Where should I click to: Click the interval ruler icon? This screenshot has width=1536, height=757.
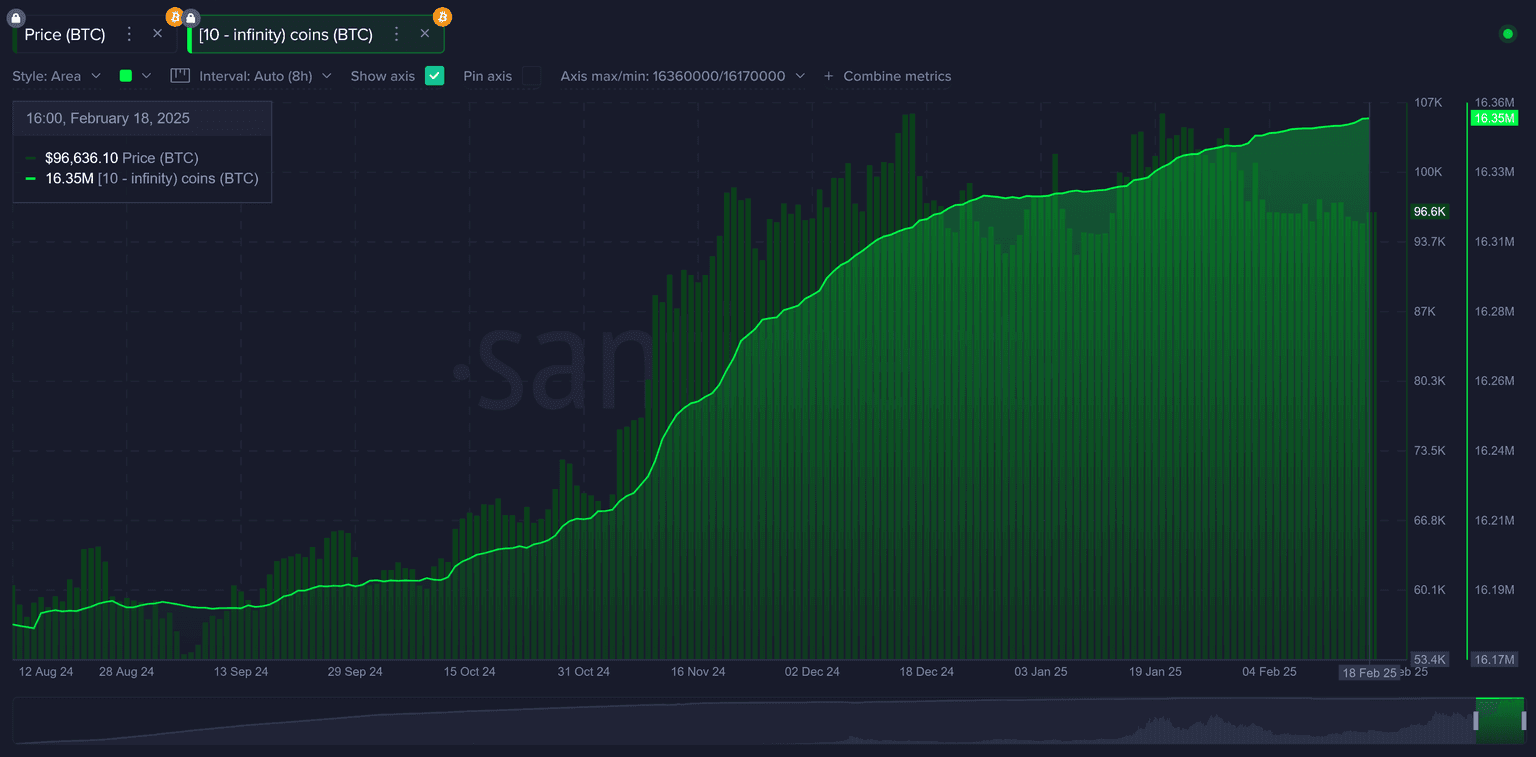[180, 76]
